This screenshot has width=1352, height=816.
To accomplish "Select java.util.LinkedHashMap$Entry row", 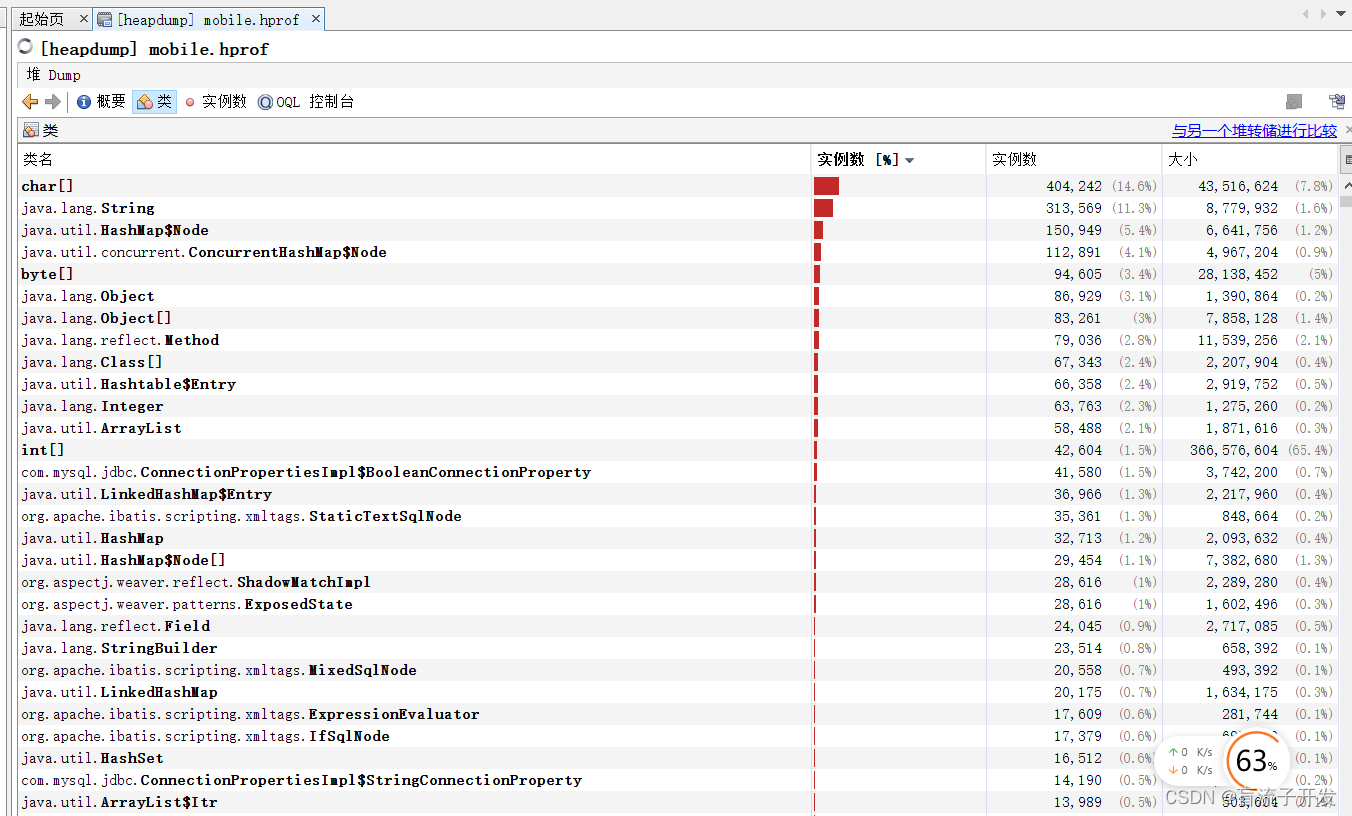I will [677, 494].
